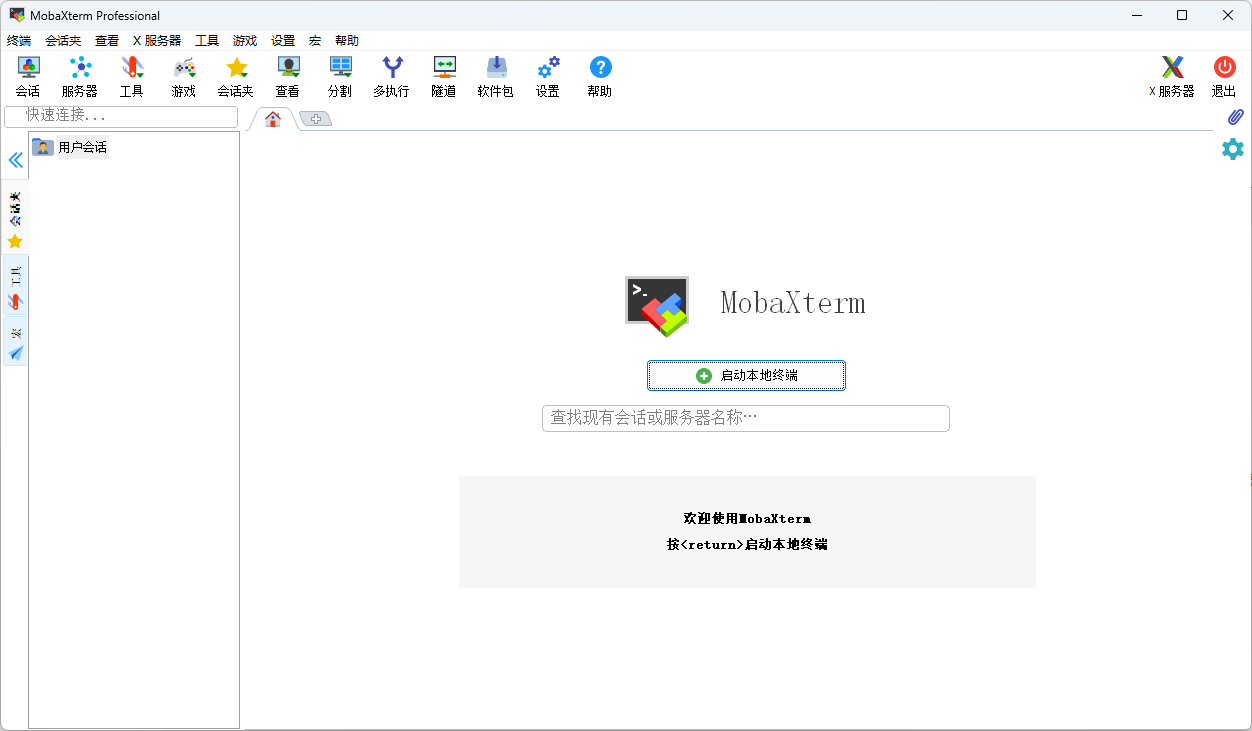Click the 分割 (Split) toolbar icon
The image size is (1252, 731).
click(340, 76)
